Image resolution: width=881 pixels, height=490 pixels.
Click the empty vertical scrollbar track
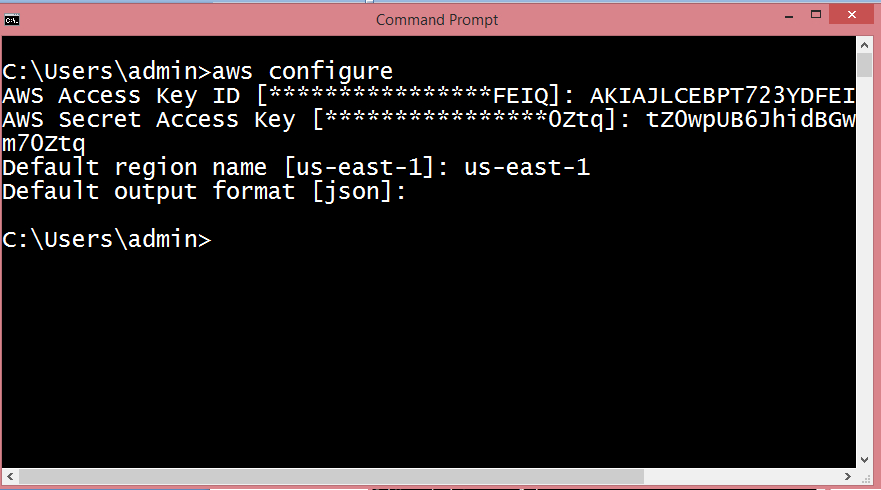pyautogui.click(x=865, y=264)
